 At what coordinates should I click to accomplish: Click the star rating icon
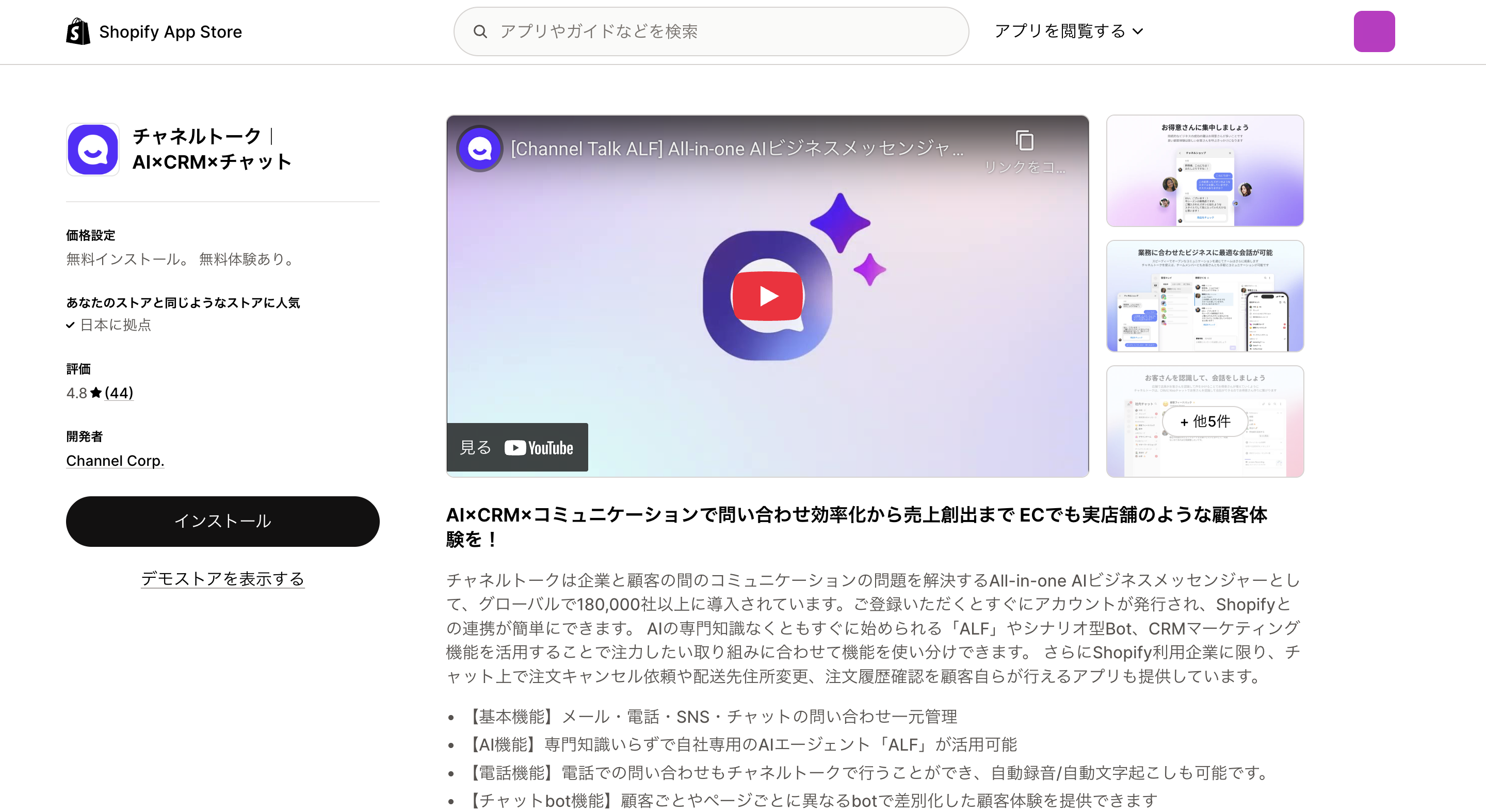point(96,393)
